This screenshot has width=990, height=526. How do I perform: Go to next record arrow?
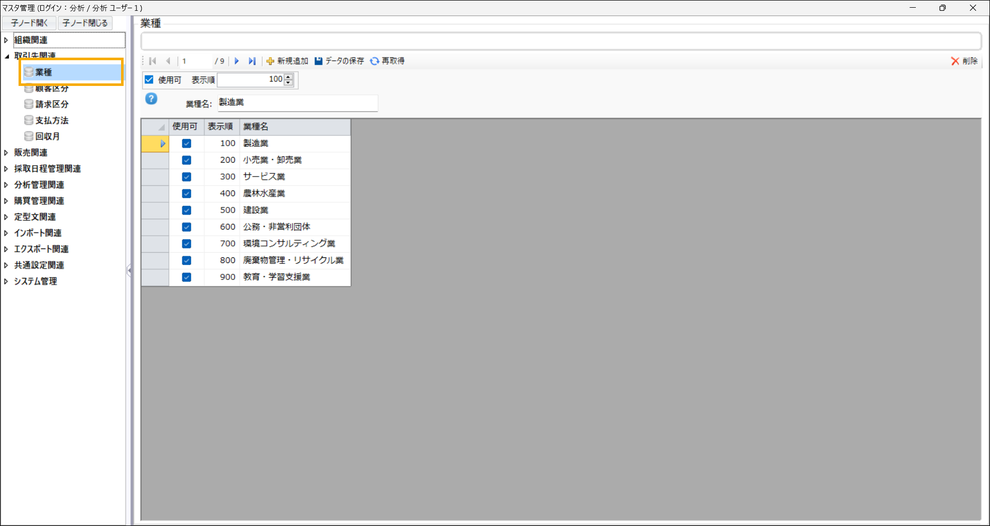click(237, 61)
